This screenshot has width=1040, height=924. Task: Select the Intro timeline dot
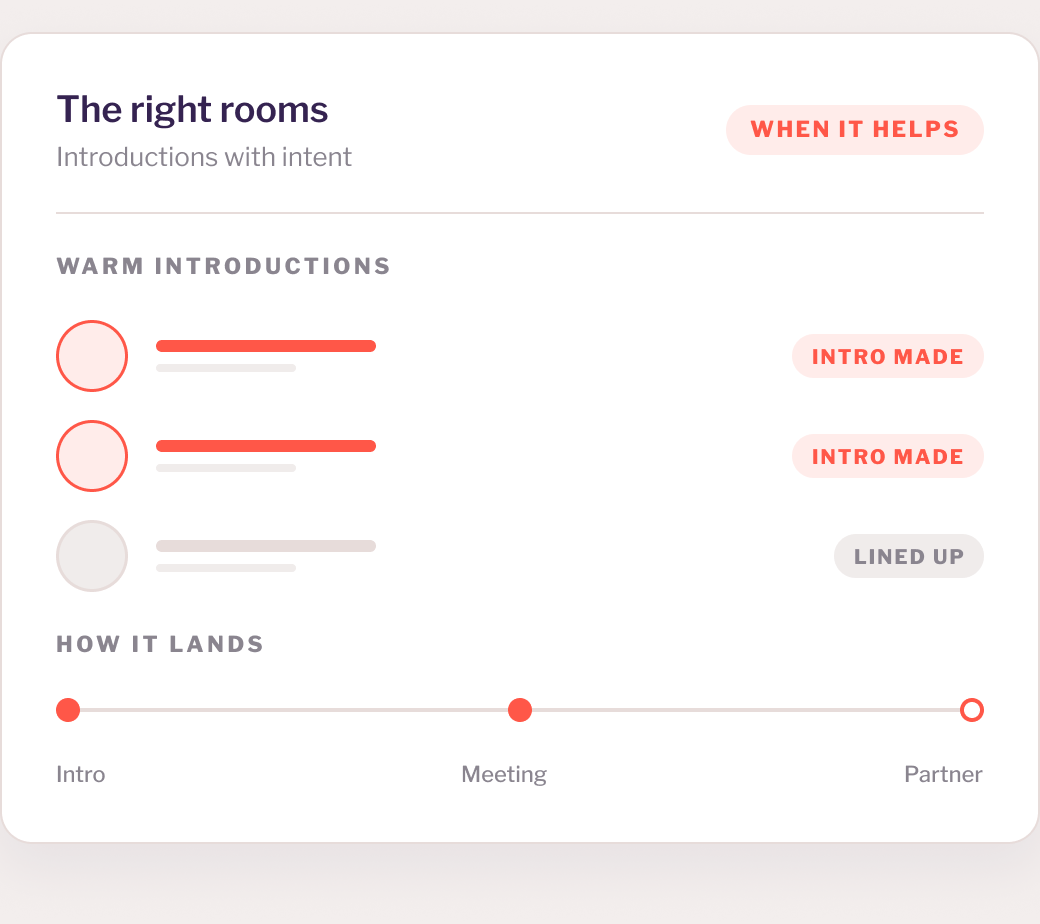pos(68,710)
